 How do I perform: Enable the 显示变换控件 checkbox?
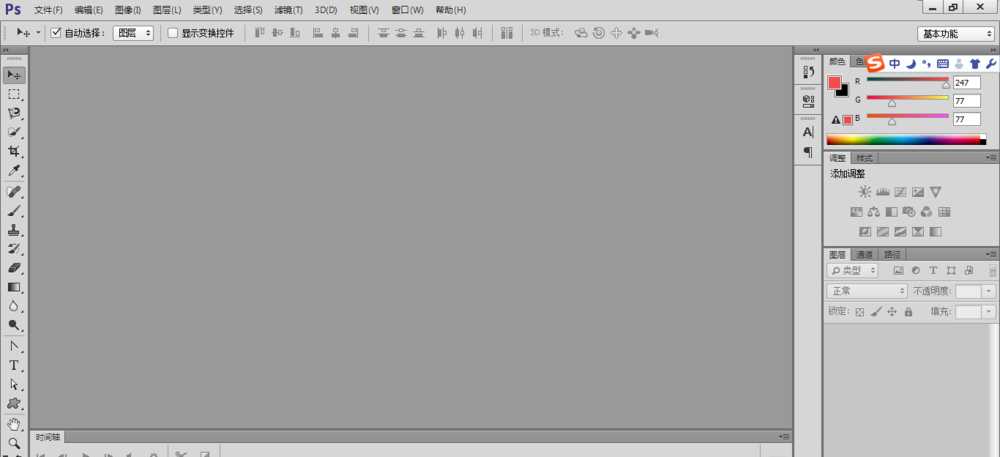(173, 33)
